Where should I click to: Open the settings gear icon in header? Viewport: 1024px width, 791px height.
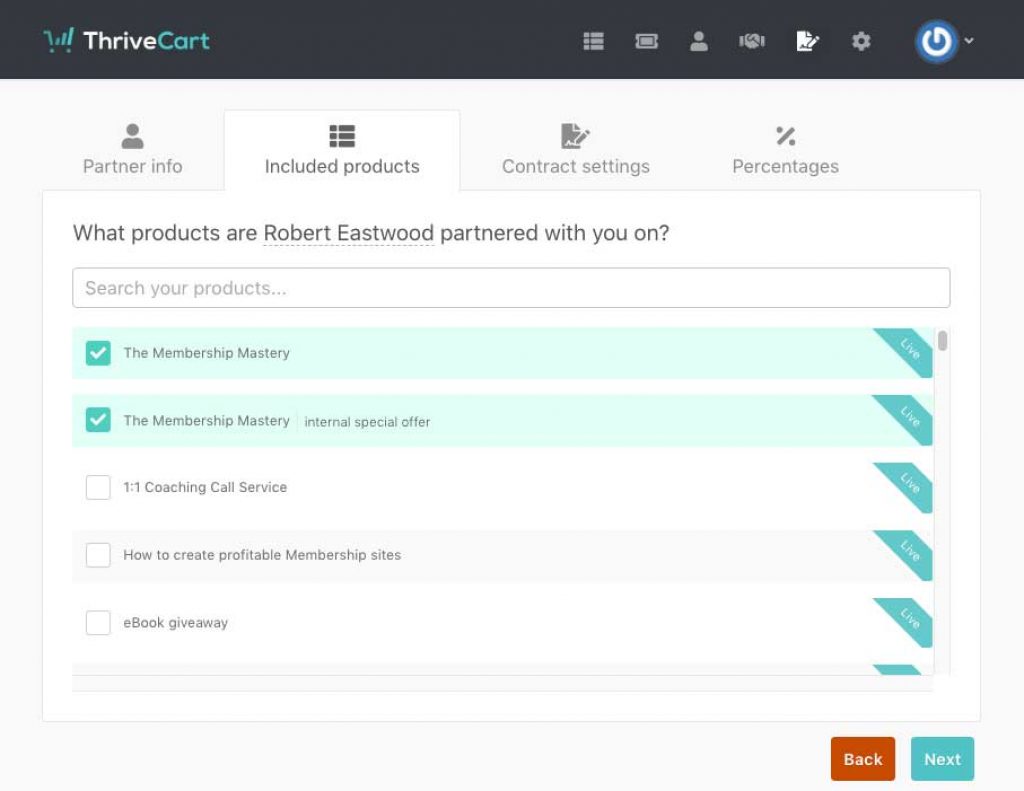pos(861,41)
